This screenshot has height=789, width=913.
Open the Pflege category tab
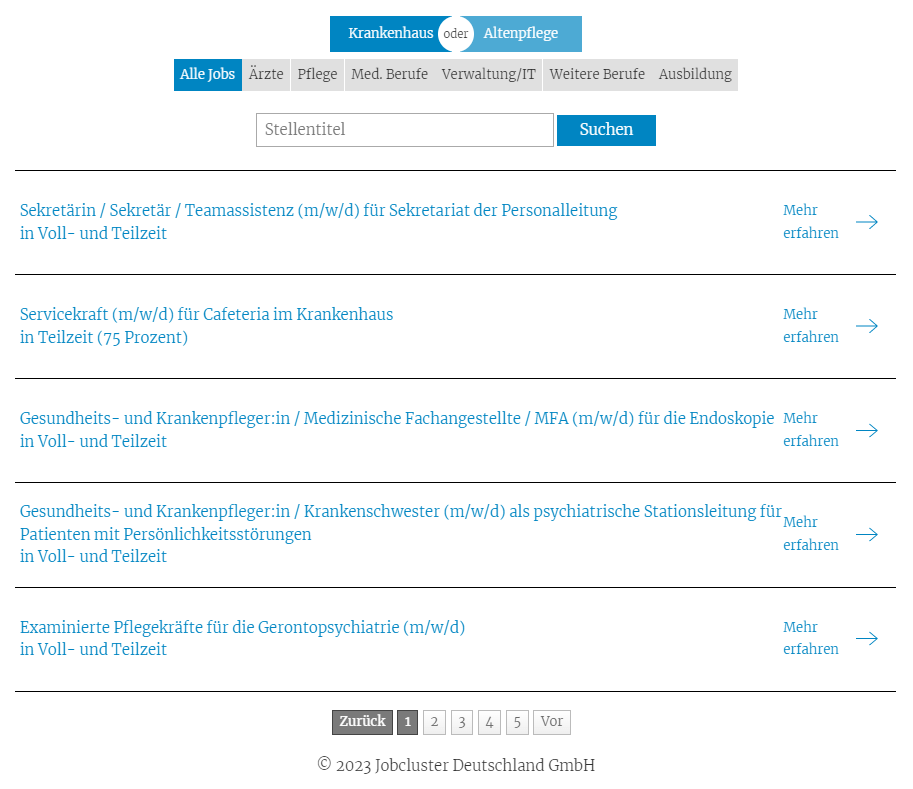click(x=317, y=75)
